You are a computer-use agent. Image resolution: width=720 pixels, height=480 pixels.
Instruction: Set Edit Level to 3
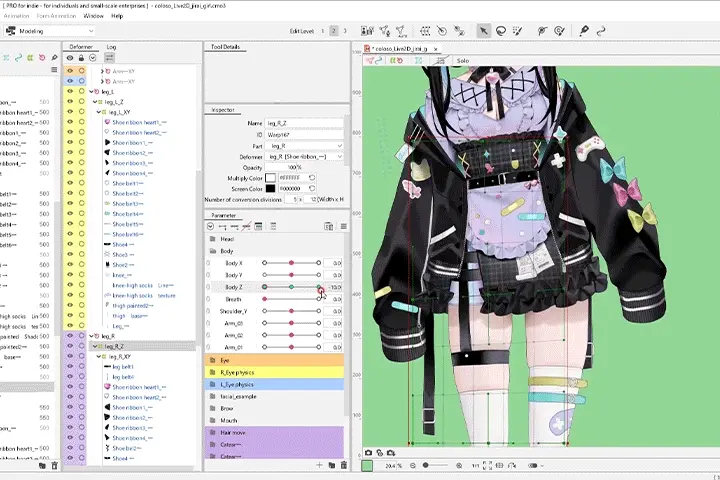pyautogui.click(x=345, y=31)
